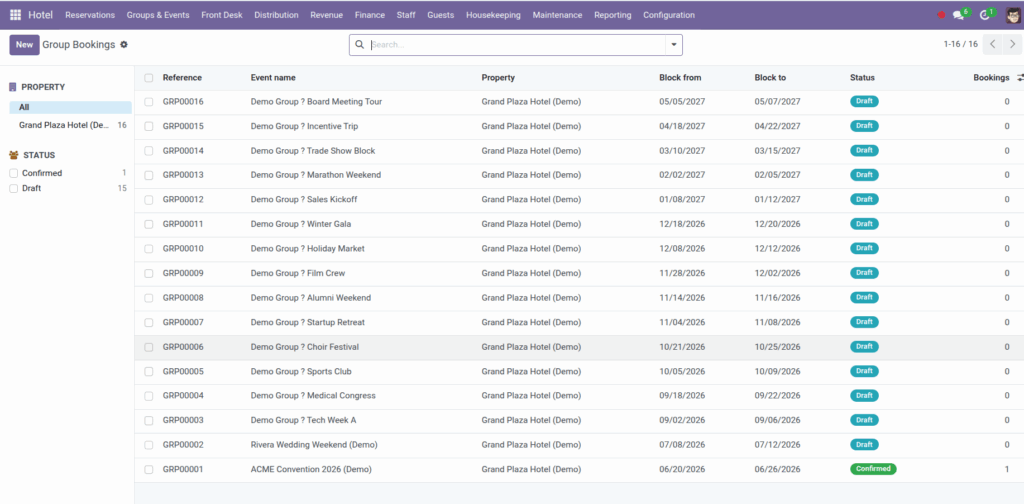Check the GRP00014 row checkbox
This screenshot has height=504, width=1024.
tap(149, 151)
